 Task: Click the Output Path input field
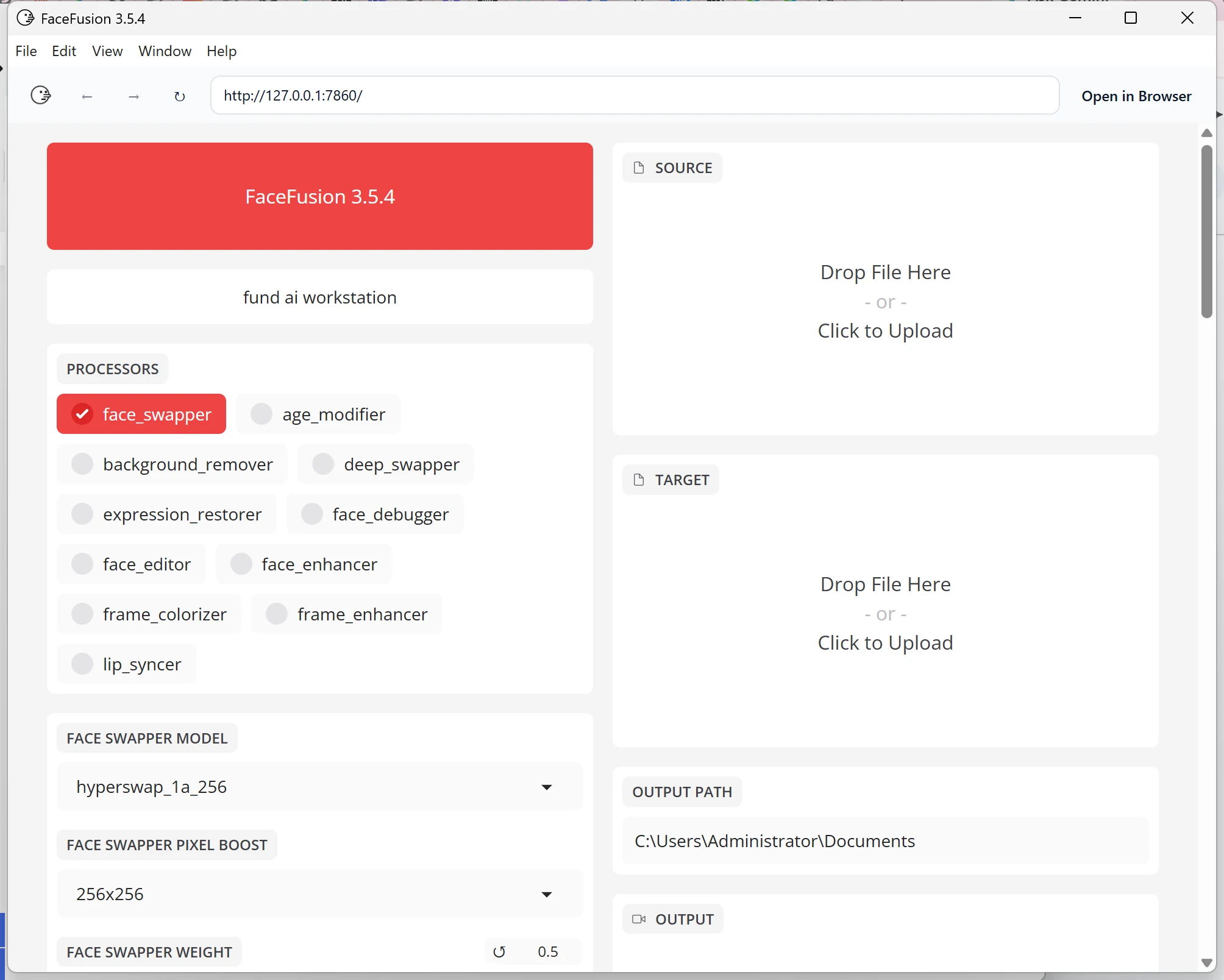click(x=885, y=841)
